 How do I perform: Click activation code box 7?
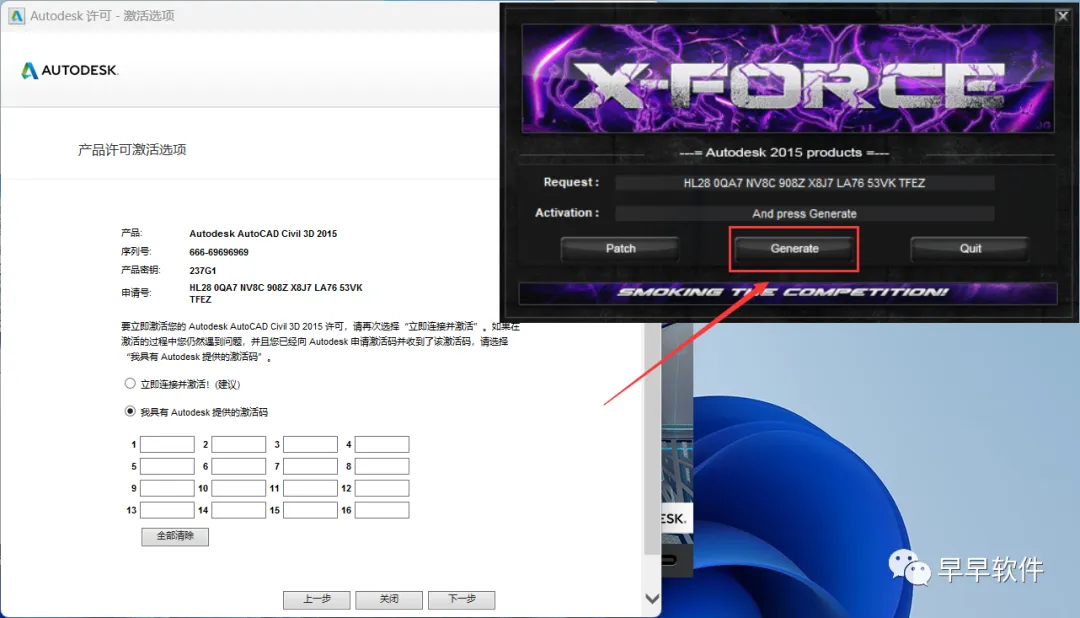(311, 466)
